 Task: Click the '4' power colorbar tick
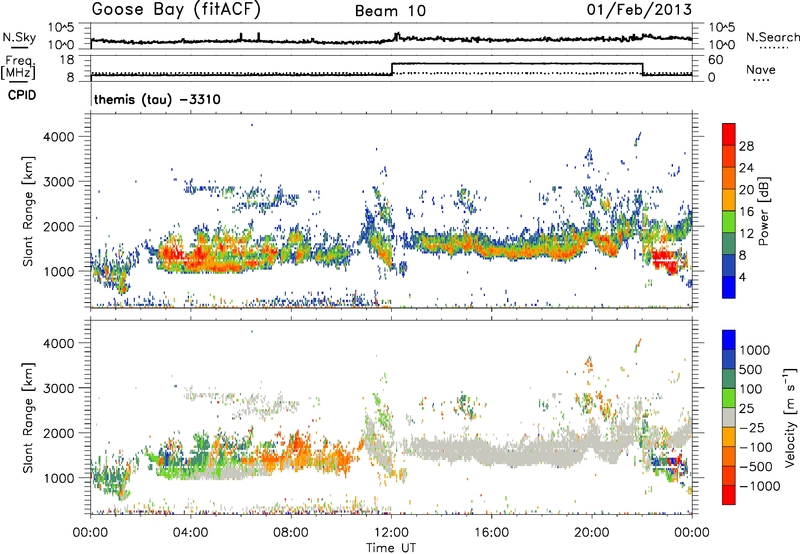(x=742, y=277)
